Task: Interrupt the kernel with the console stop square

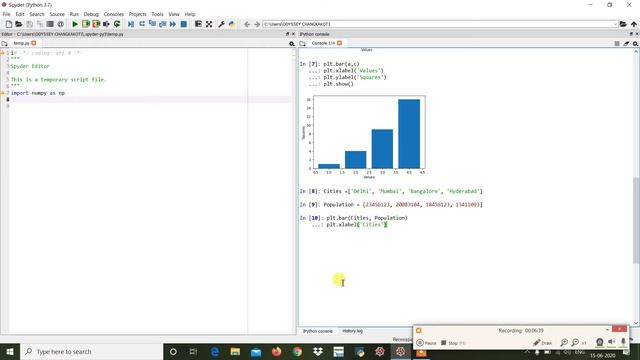Action: (x=617, y=43)
